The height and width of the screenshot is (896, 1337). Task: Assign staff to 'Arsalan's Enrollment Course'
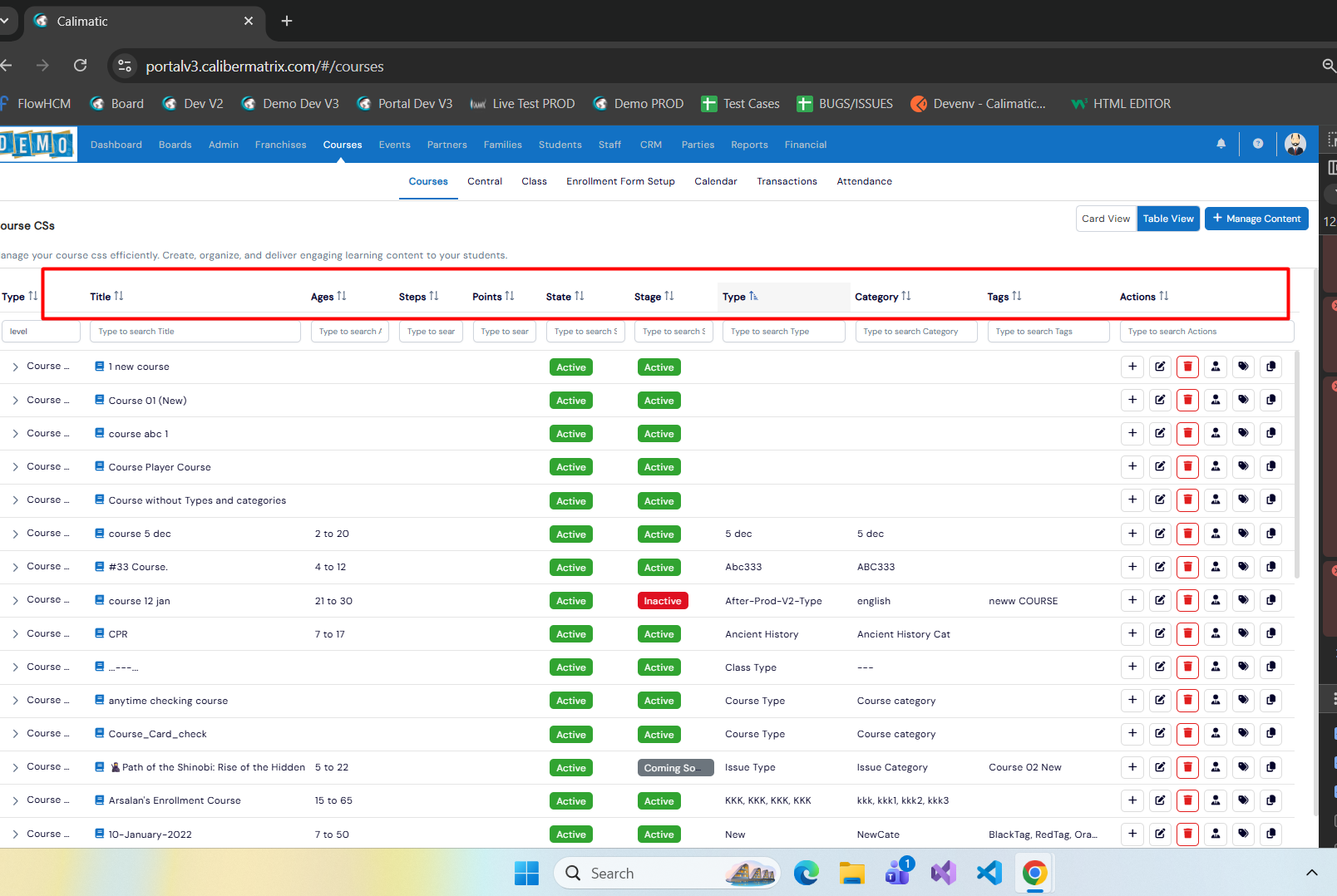click(1216, 800)
